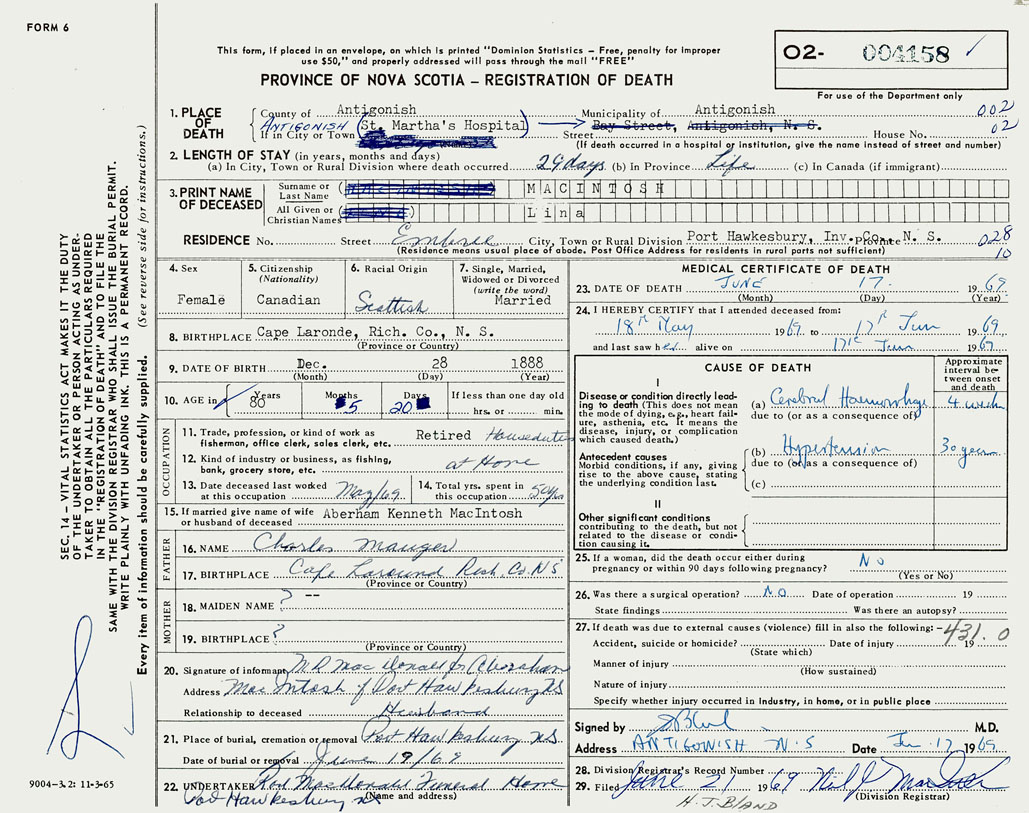
Task: Click the typed given name Lina
Action: [x=552, y=214]
